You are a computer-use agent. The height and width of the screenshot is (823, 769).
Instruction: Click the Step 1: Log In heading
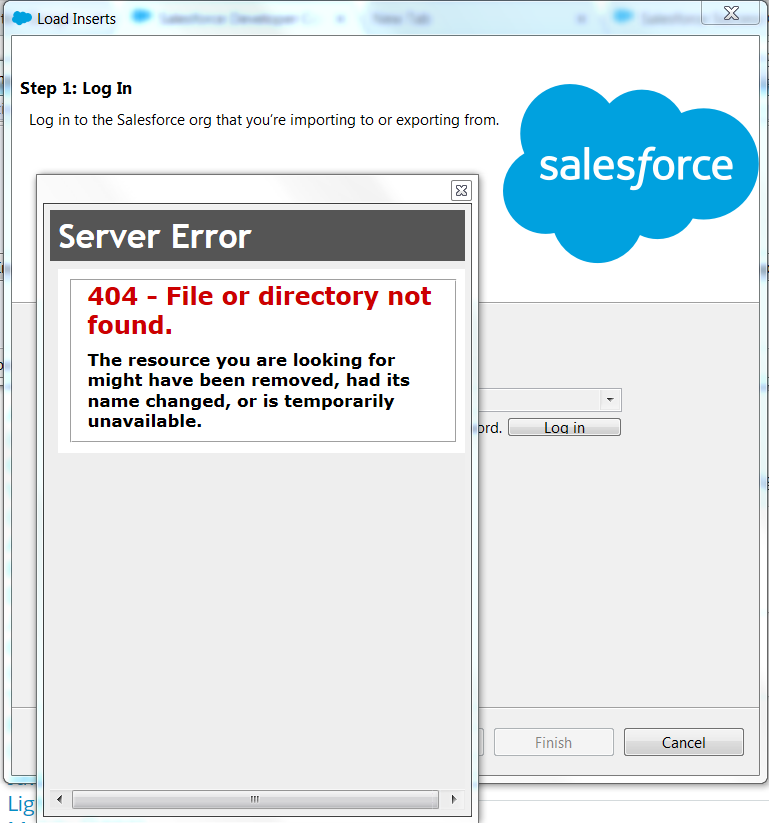coord(76,88)
